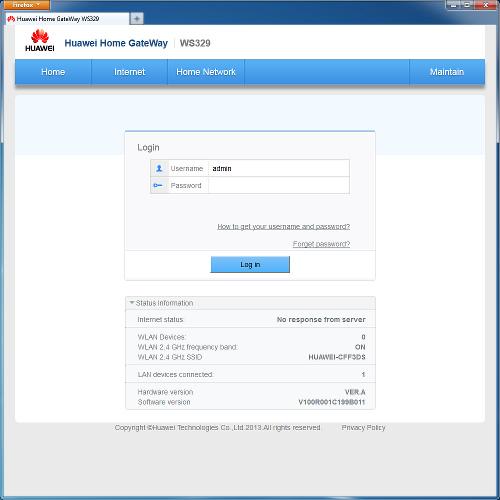Open a new browser tab with plus button
The height and width of the screenshot is (500, 500).
coord(136,19)
